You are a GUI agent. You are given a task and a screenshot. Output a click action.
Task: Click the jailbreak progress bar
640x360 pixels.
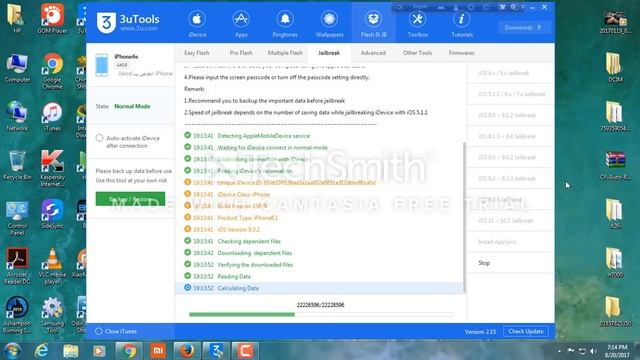pos(321,314)
